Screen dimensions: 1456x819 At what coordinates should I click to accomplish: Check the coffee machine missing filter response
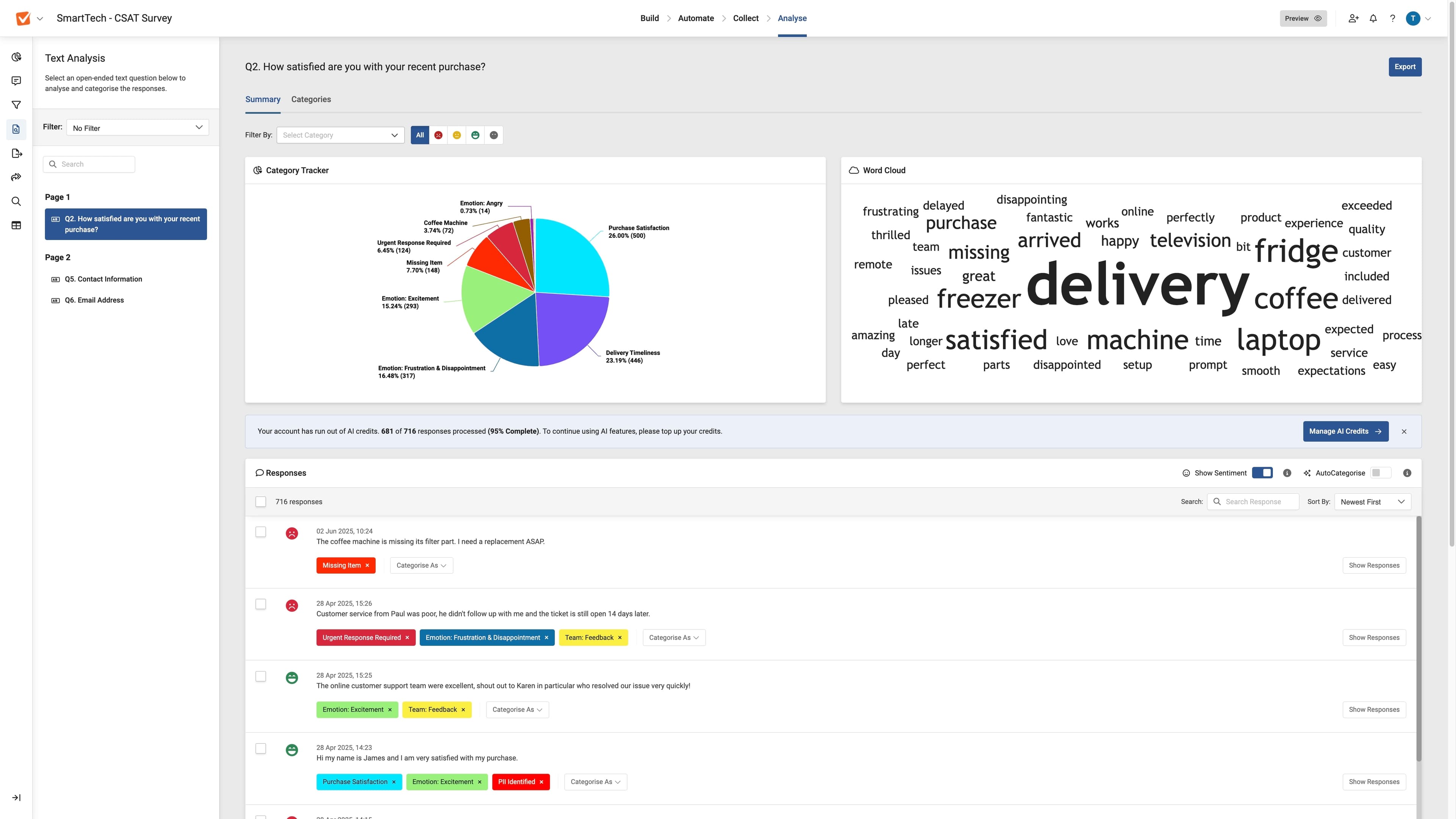click(x=260, y=532)
